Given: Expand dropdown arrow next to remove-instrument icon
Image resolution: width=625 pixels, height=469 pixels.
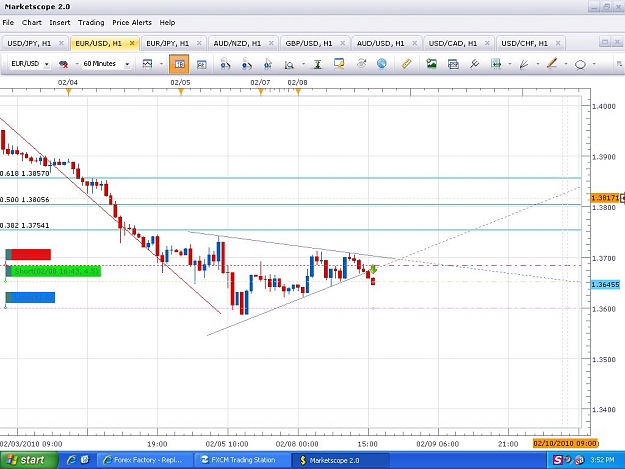Looking at the screenshot, I should point(77,64).
